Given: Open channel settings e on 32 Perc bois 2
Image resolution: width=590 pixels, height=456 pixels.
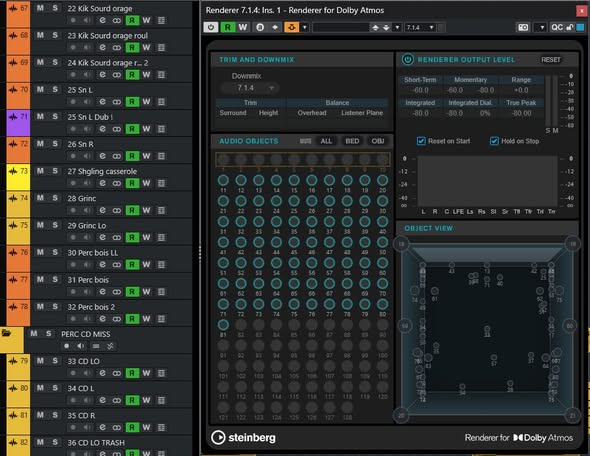Looking at the screenshot, I should click(102, 319).
